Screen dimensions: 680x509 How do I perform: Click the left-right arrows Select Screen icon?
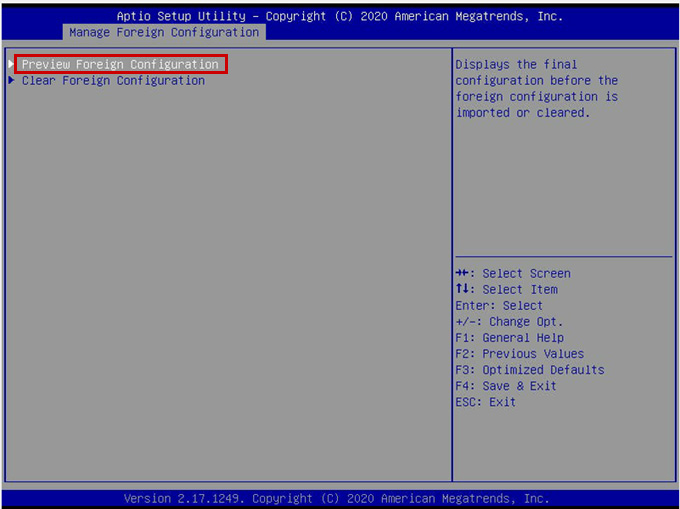(x=463, y=274)
